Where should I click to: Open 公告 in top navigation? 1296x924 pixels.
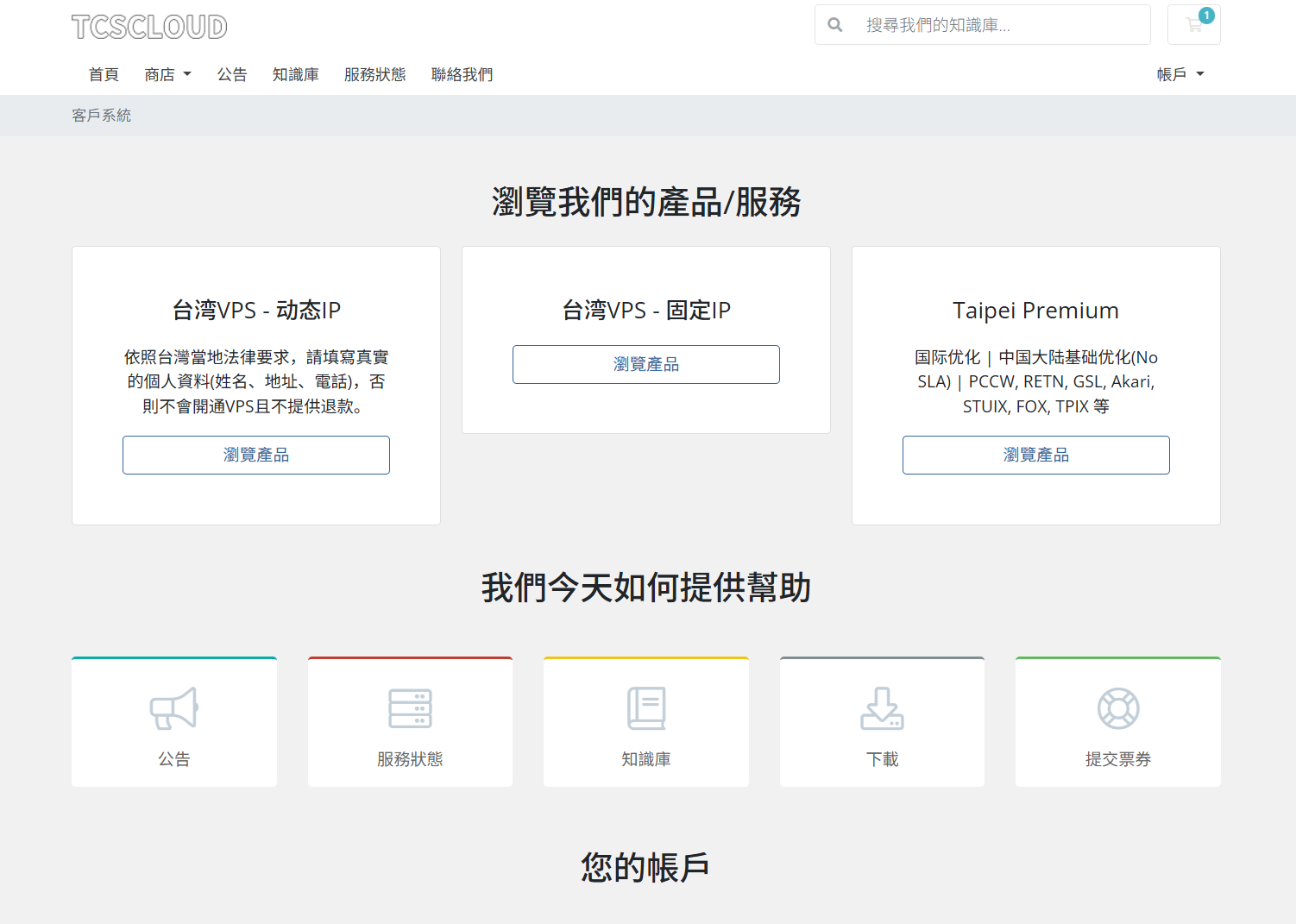(232, 75)
